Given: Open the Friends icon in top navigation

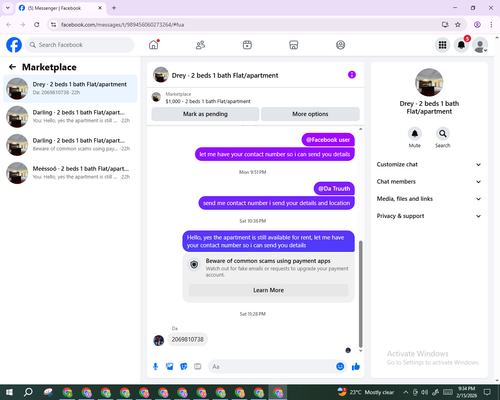Looking at the screenshot, I should [x=200, y=45].
